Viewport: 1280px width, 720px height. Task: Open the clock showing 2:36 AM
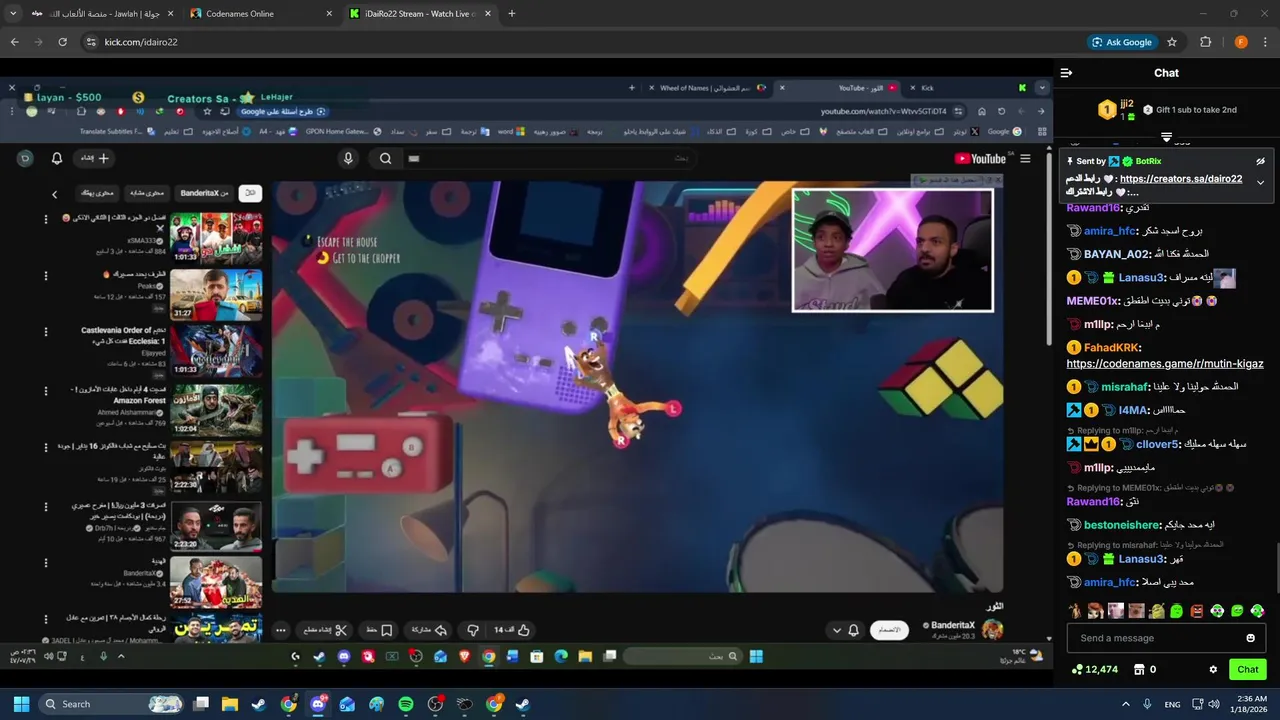1250,704
